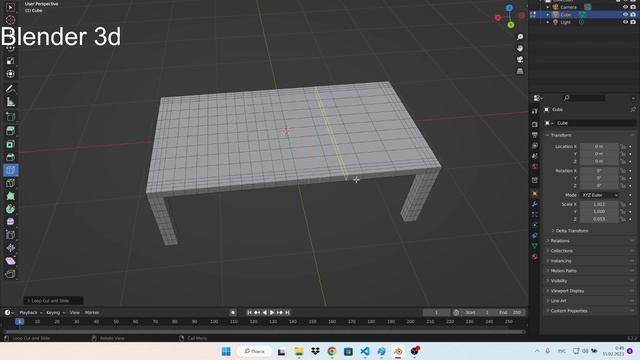The width and height of the screenshot is (640, 360).
Task: Select the Annotate tool
Action: [11, 89]
